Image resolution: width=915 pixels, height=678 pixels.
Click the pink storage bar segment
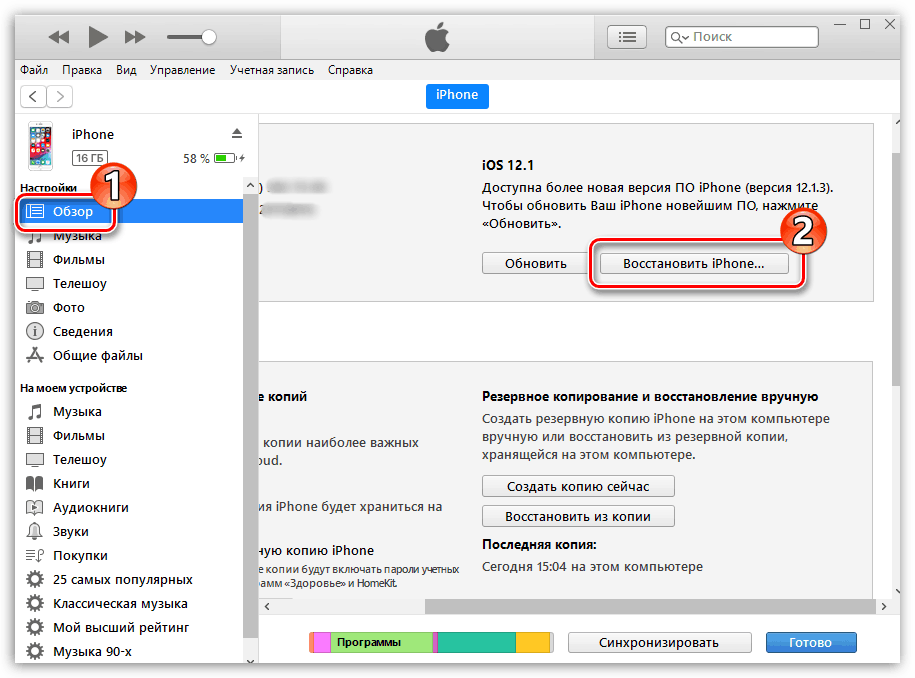[322, 642]
